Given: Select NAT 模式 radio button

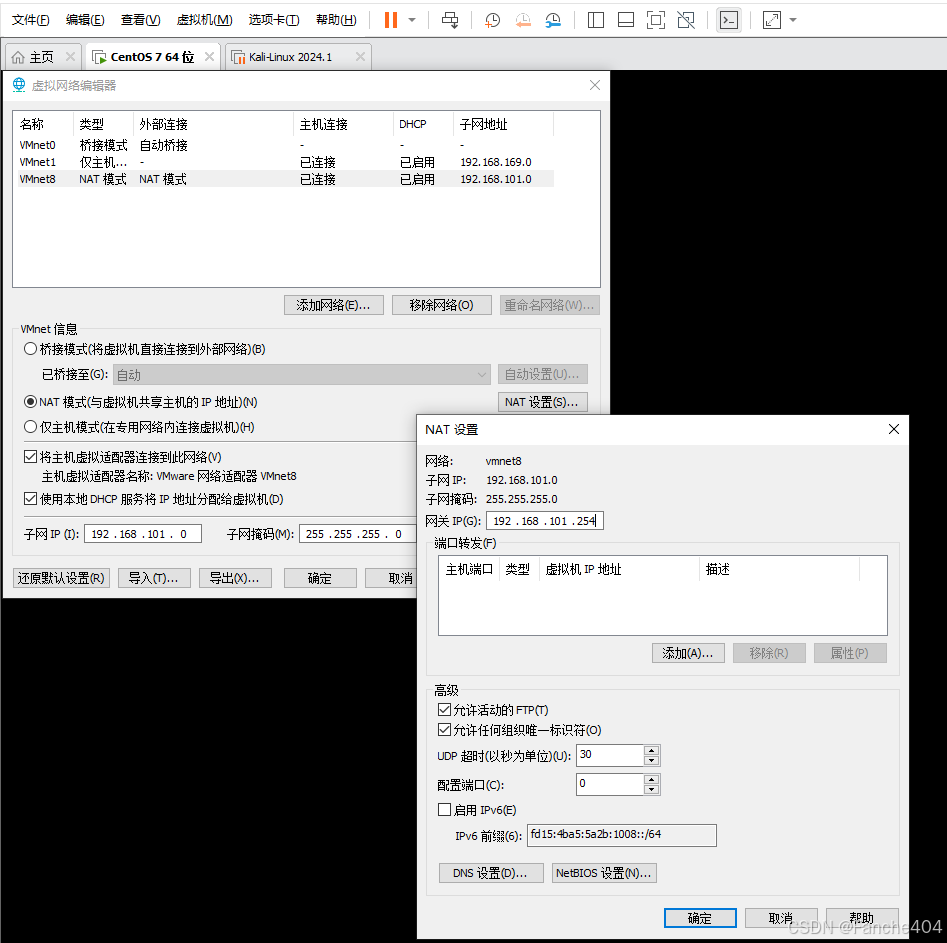Looking at the screenshot, I should [x=30, y=401].
